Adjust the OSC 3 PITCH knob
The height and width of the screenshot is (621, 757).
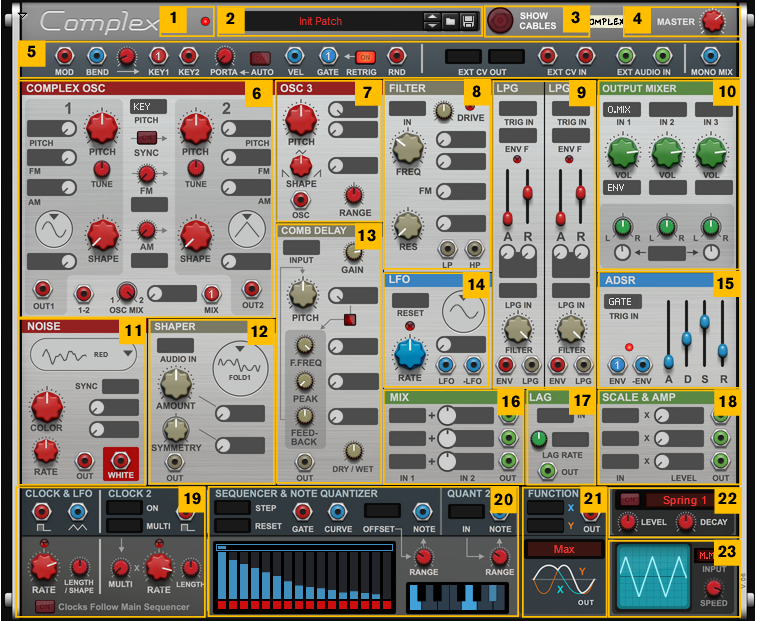301,119
